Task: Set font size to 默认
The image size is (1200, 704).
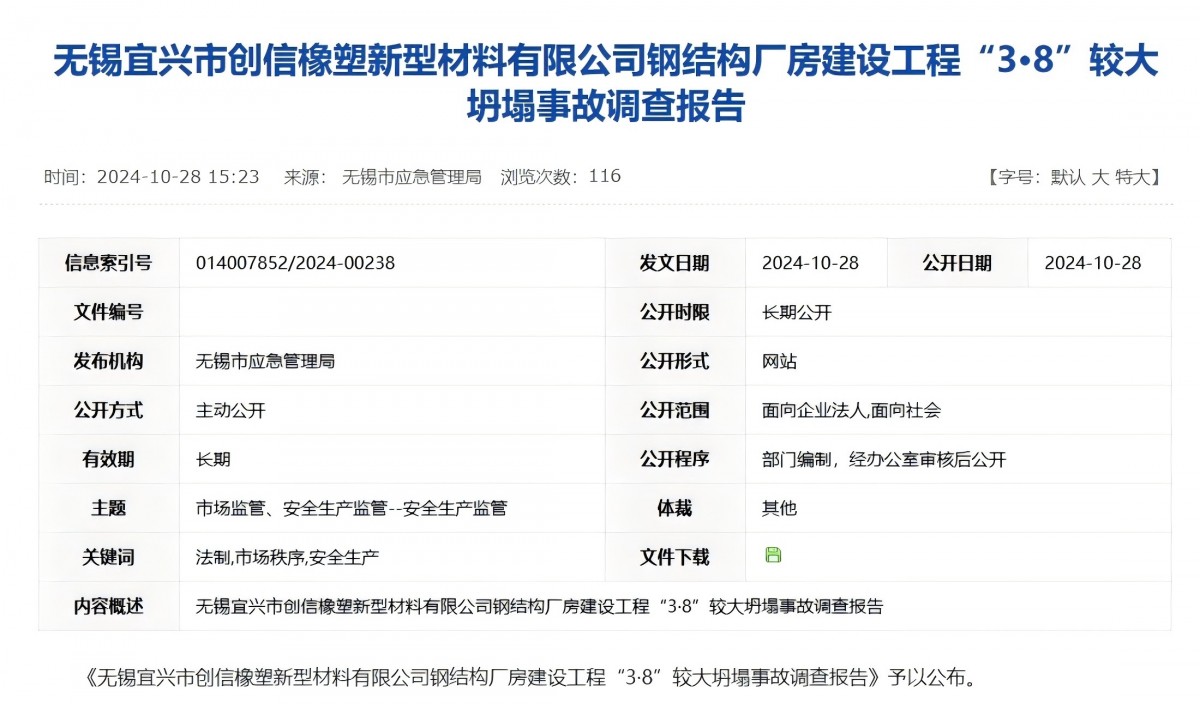Action: (1067, 177)
